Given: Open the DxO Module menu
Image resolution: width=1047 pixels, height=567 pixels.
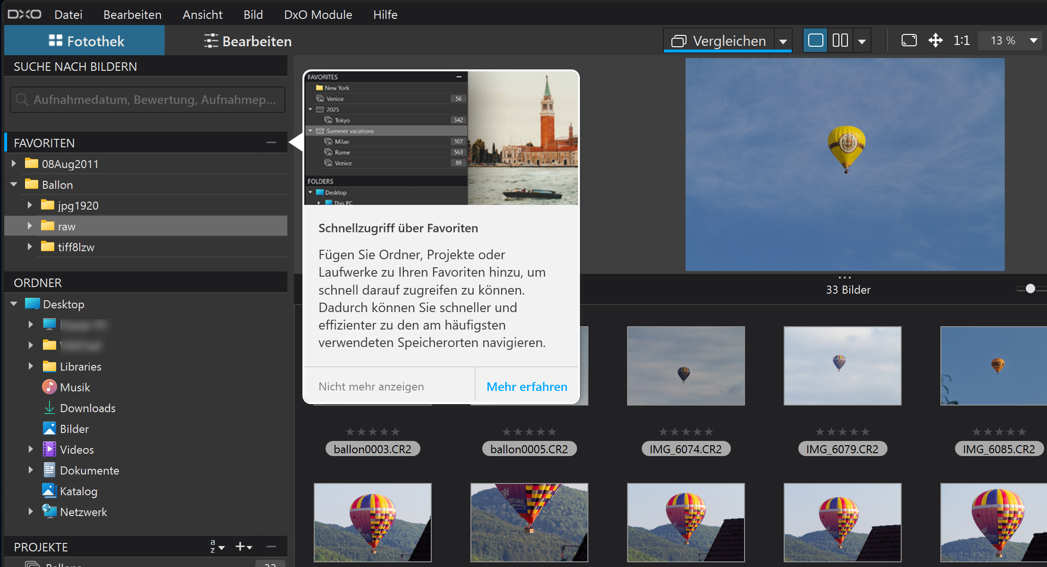Looking at the screenshot, I should click(318, 14).
